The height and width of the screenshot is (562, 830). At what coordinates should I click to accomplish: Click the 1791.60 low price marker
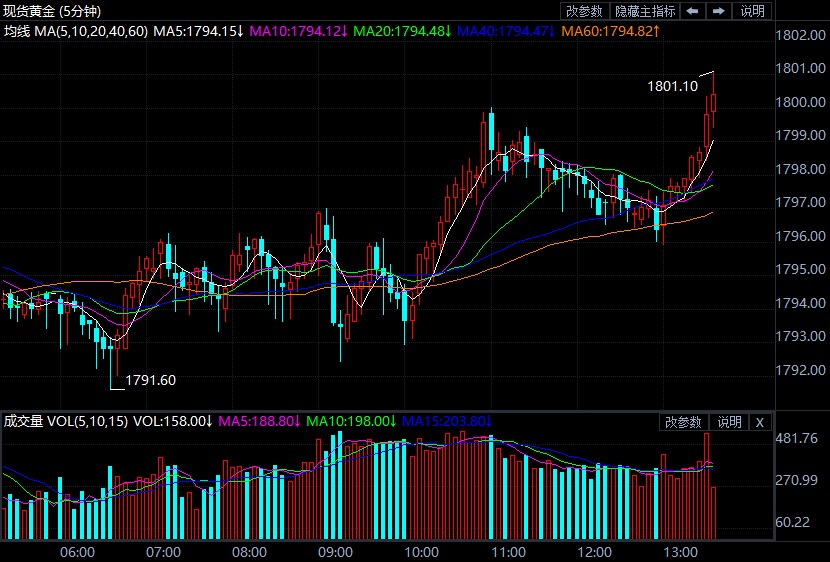[150, 380]
